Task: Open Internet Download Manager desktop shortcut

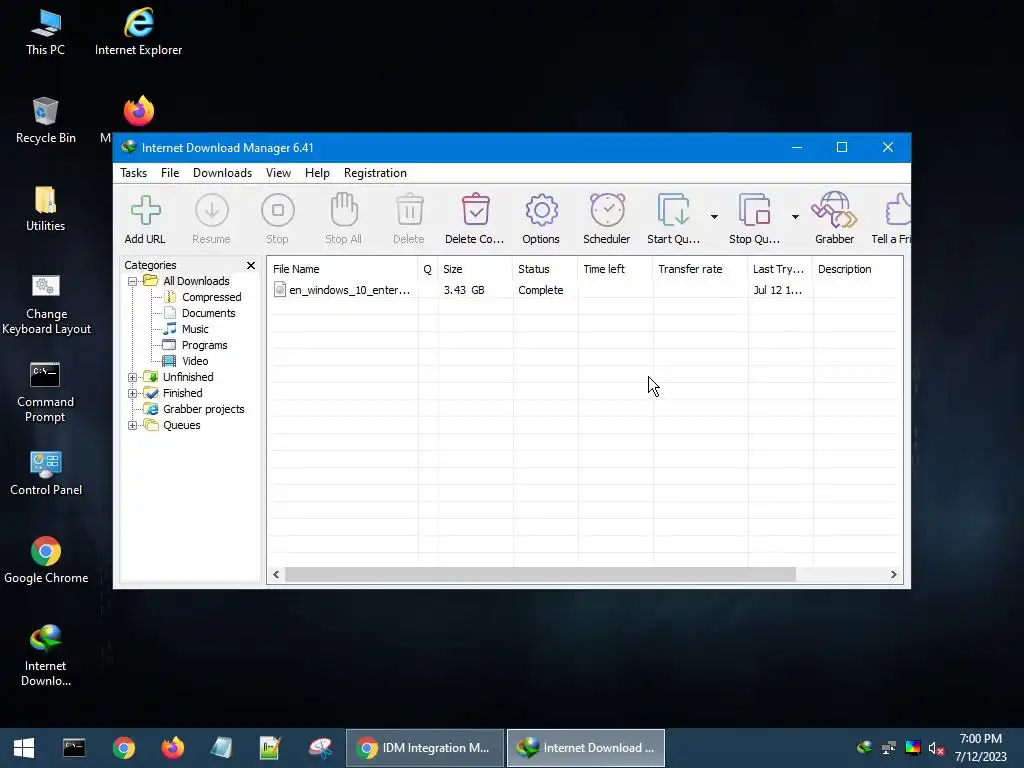Action: [46, 656]
